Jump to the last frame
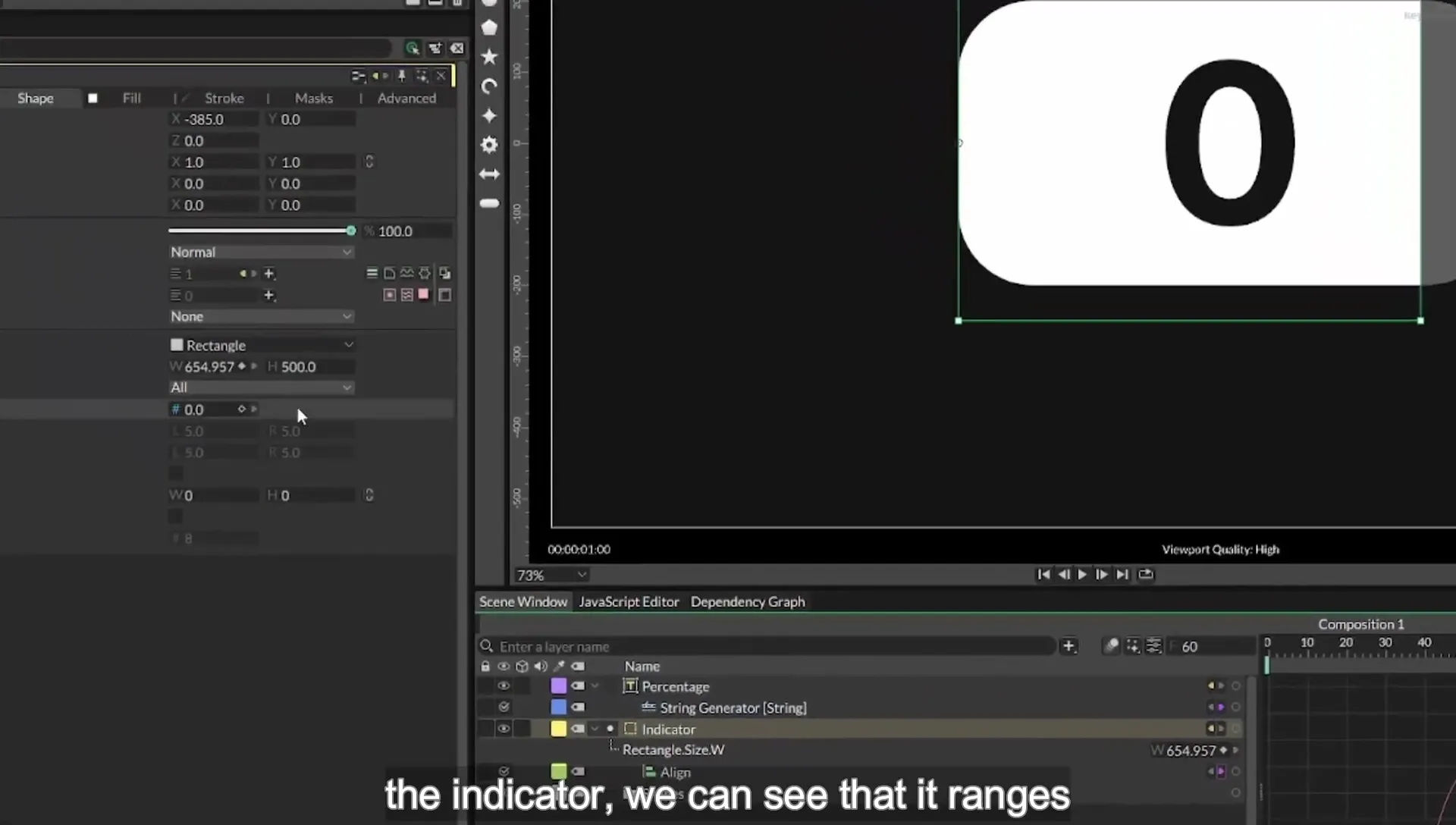 point(1122,574)
